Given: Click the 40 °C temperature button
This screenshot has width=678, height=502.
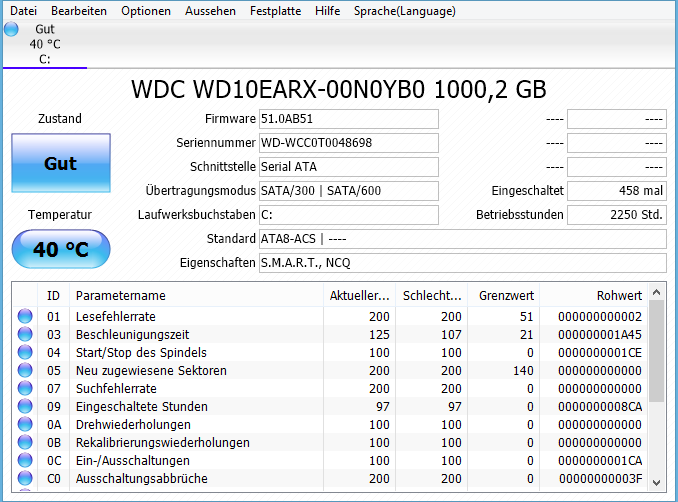Looking at the screenshot, I should (61, 249).
